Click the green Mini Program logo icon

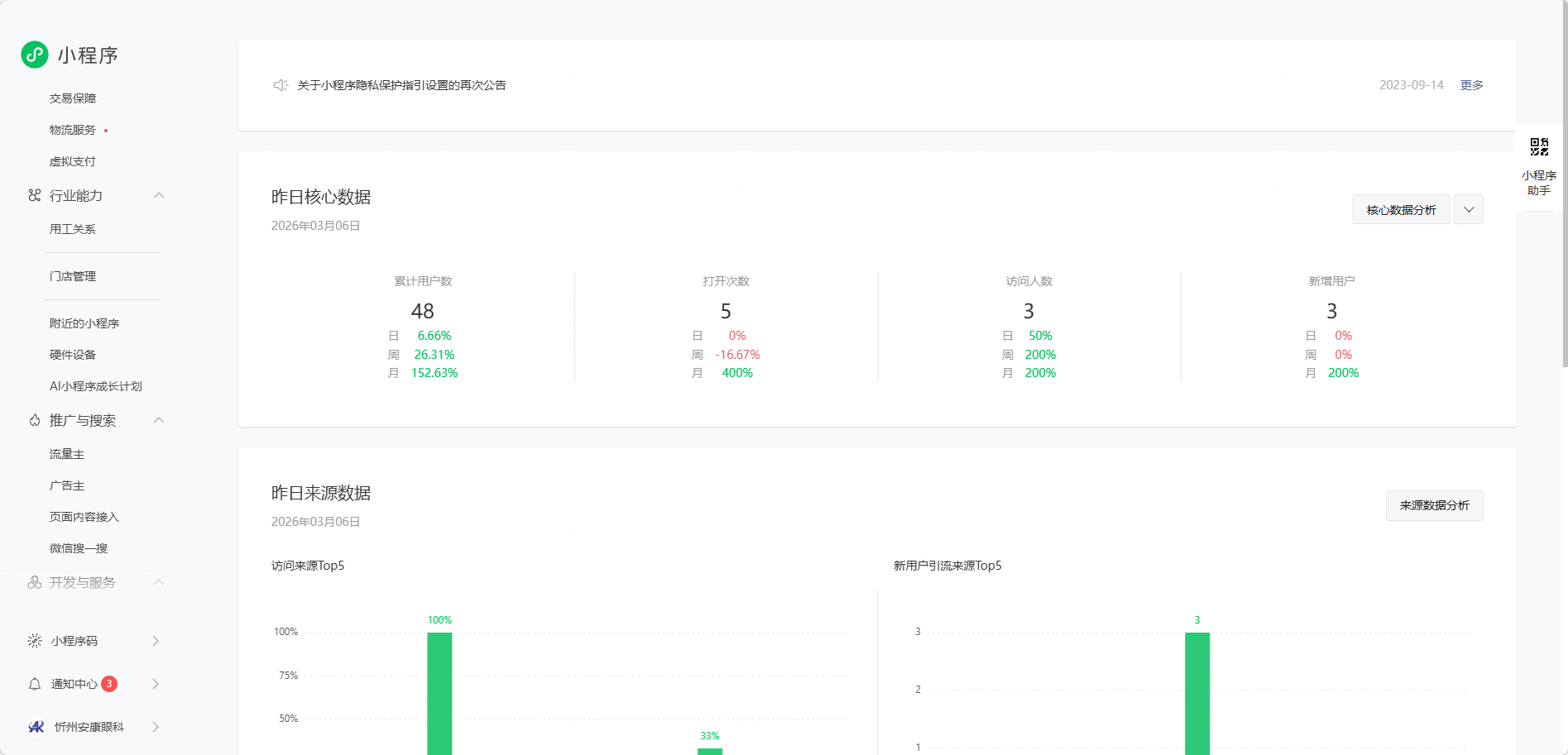35,55
